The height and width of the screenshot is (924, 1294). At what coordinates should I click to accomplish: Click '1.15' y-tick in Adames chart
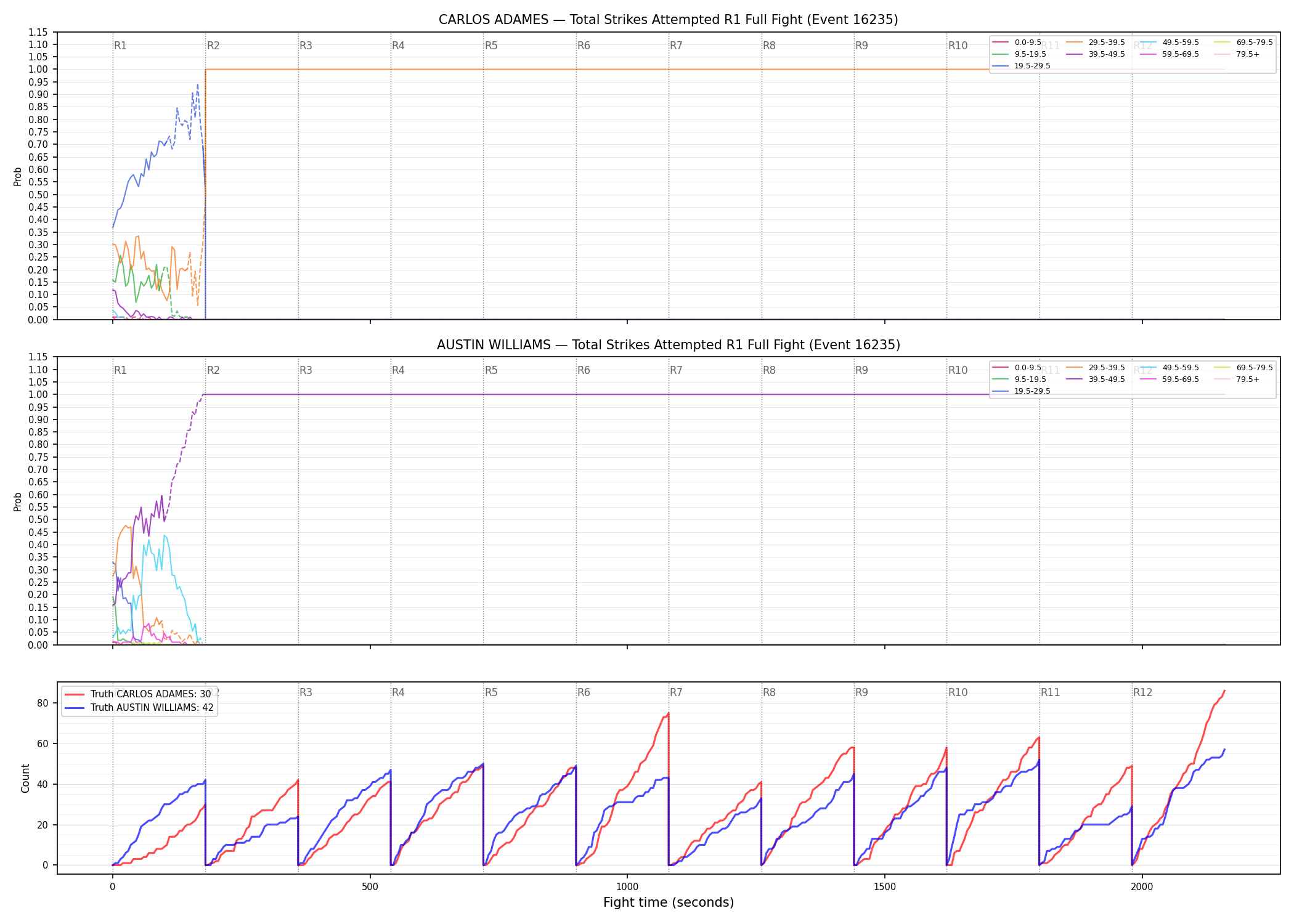38,32
